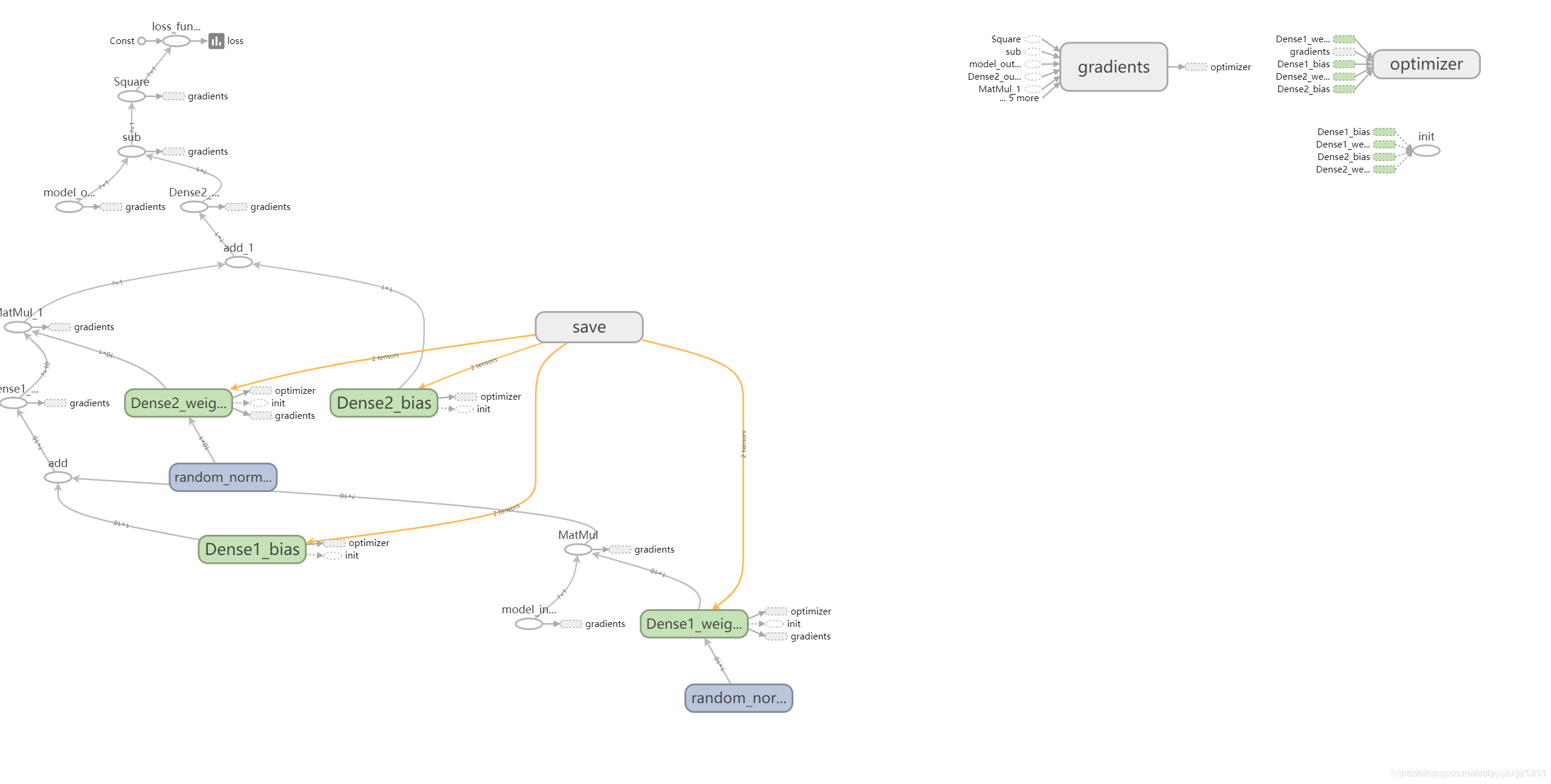Screen dimensions: 1551x784
Task: Click optimizer annotation of Dense2_bias
Action: (x=489, y=397)
